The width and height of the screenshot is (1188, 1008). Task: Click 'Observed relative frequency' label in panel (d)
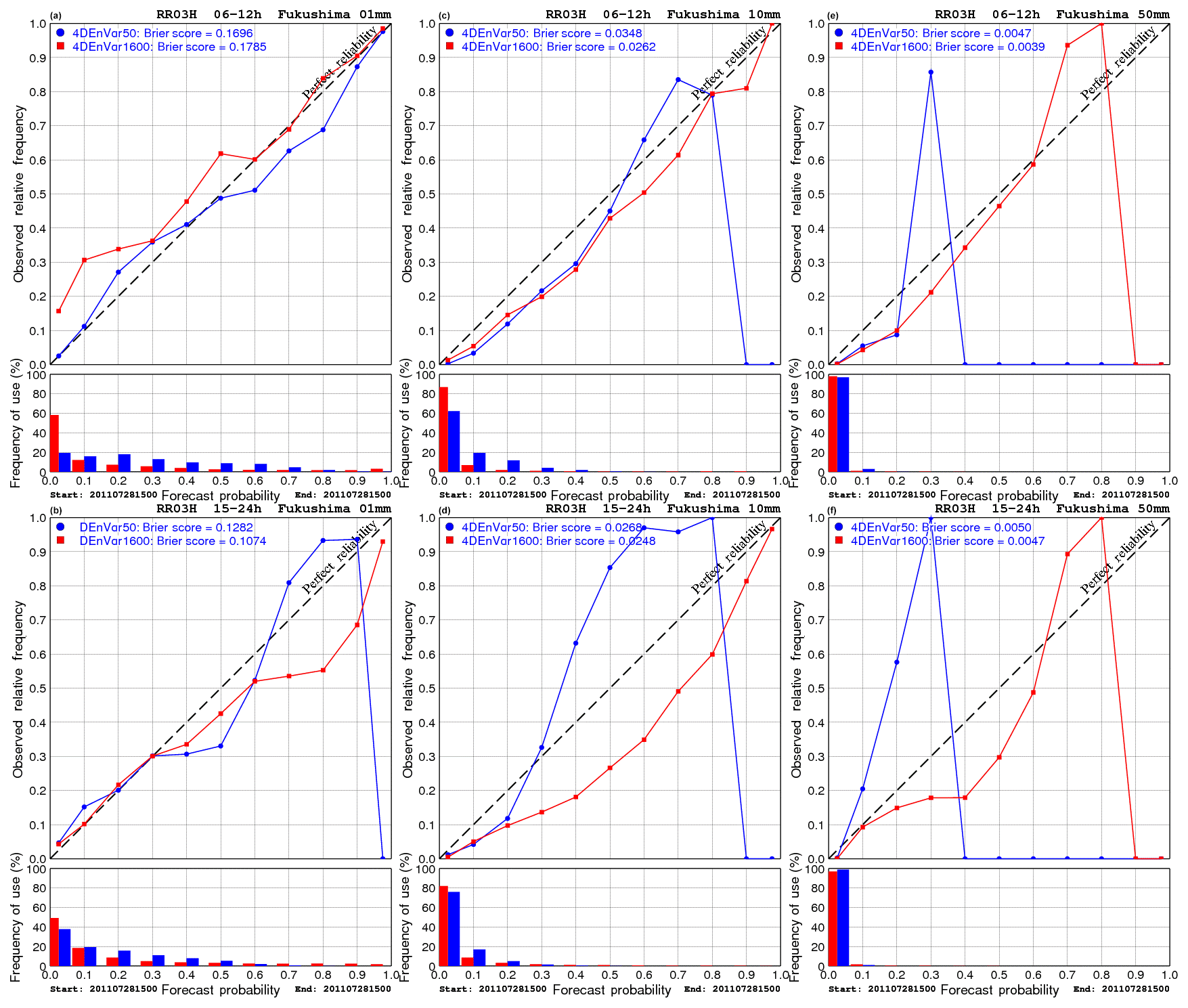click(x=408, y=688)
